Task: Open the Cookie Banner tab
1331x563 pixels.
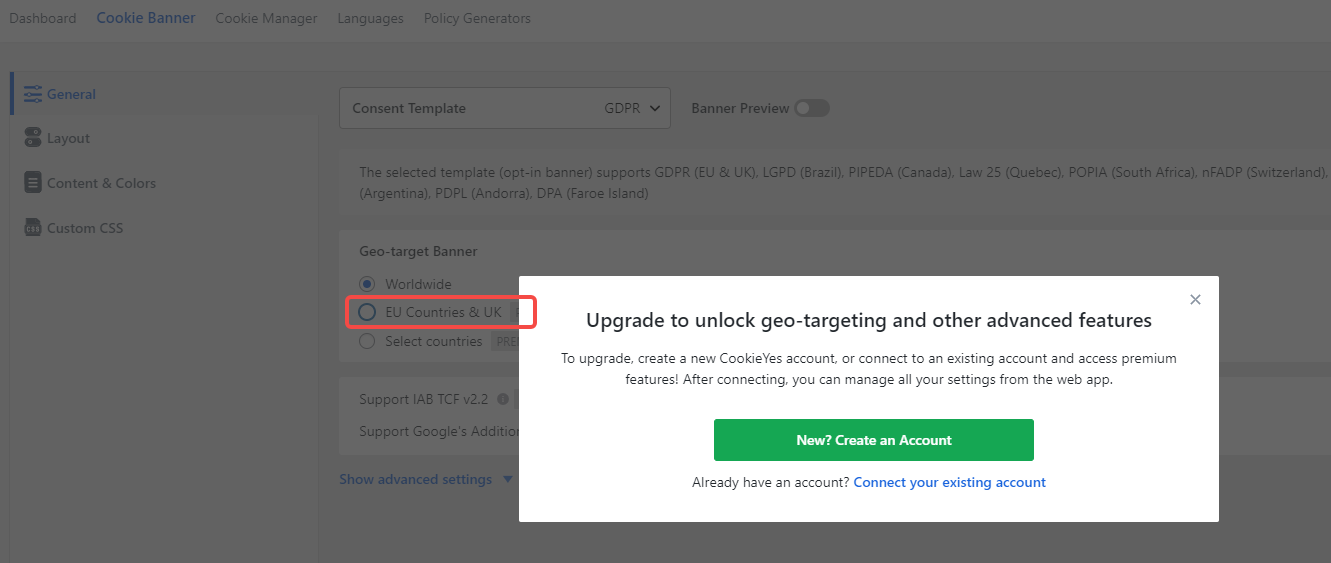Action: 146,18
